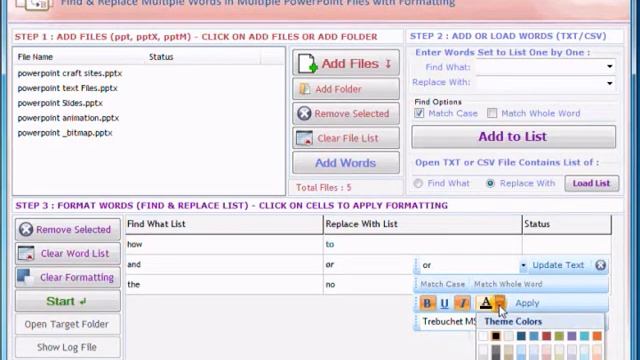
Task: Toggle Bold formatting in the popup toolbar
Action: pos(427,303)
